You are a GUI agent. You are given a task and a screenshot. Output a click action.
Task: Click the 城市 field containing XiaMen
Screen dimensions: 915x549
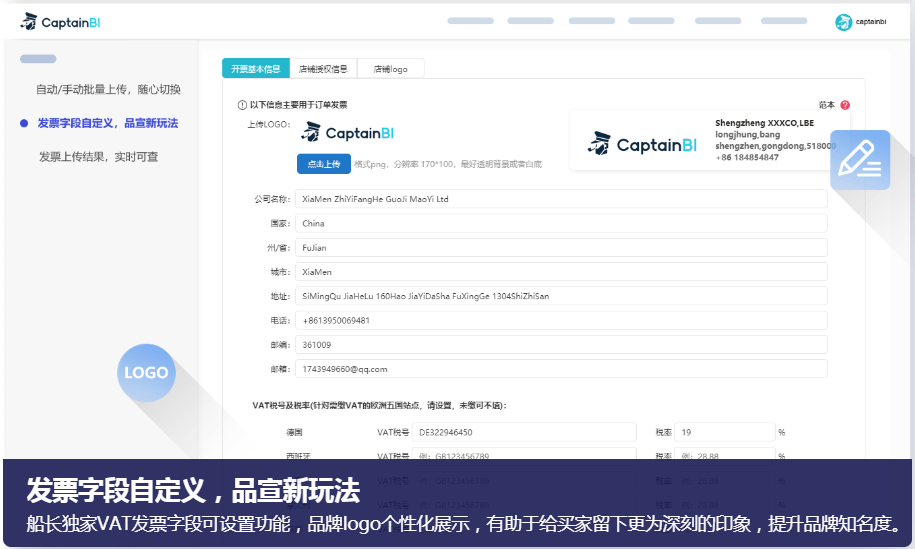(561, 272)
